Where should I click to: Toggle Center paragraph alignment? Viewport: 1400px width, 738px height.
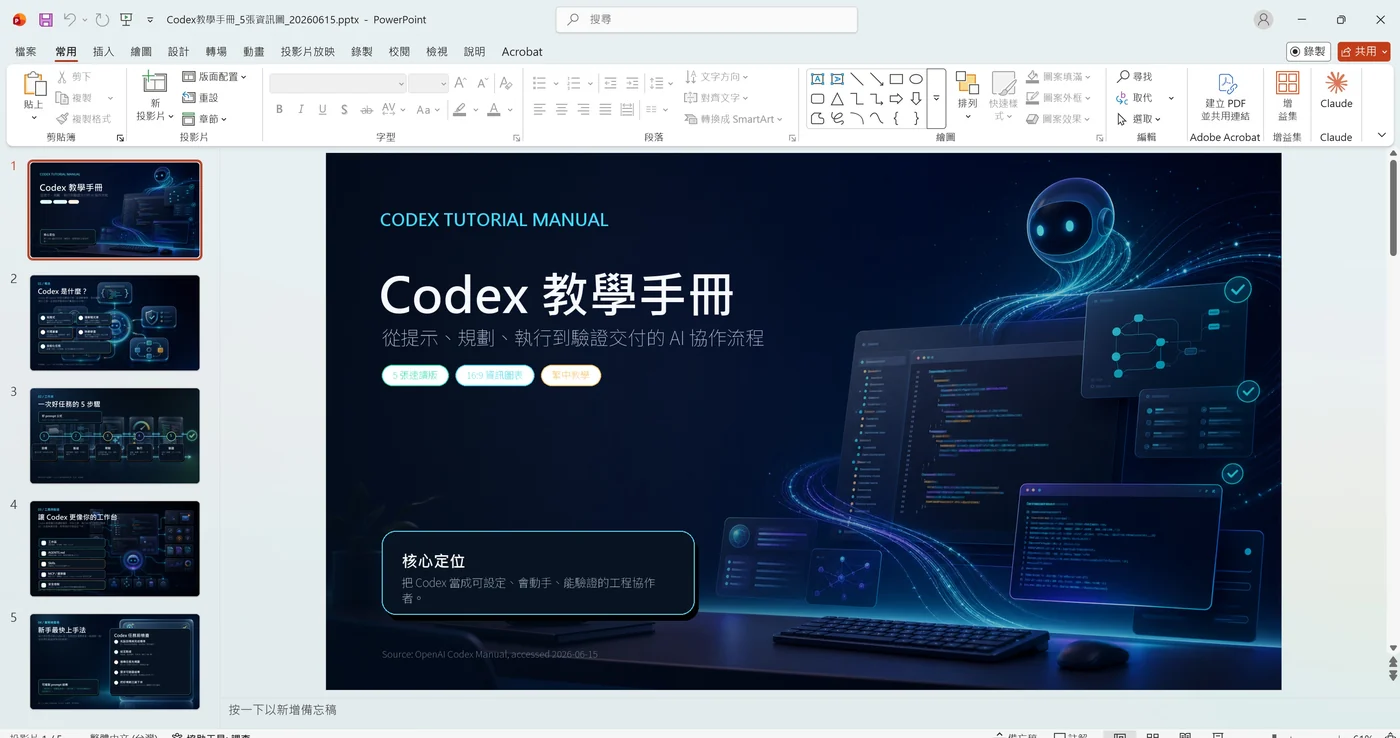(x=562, y=109)
